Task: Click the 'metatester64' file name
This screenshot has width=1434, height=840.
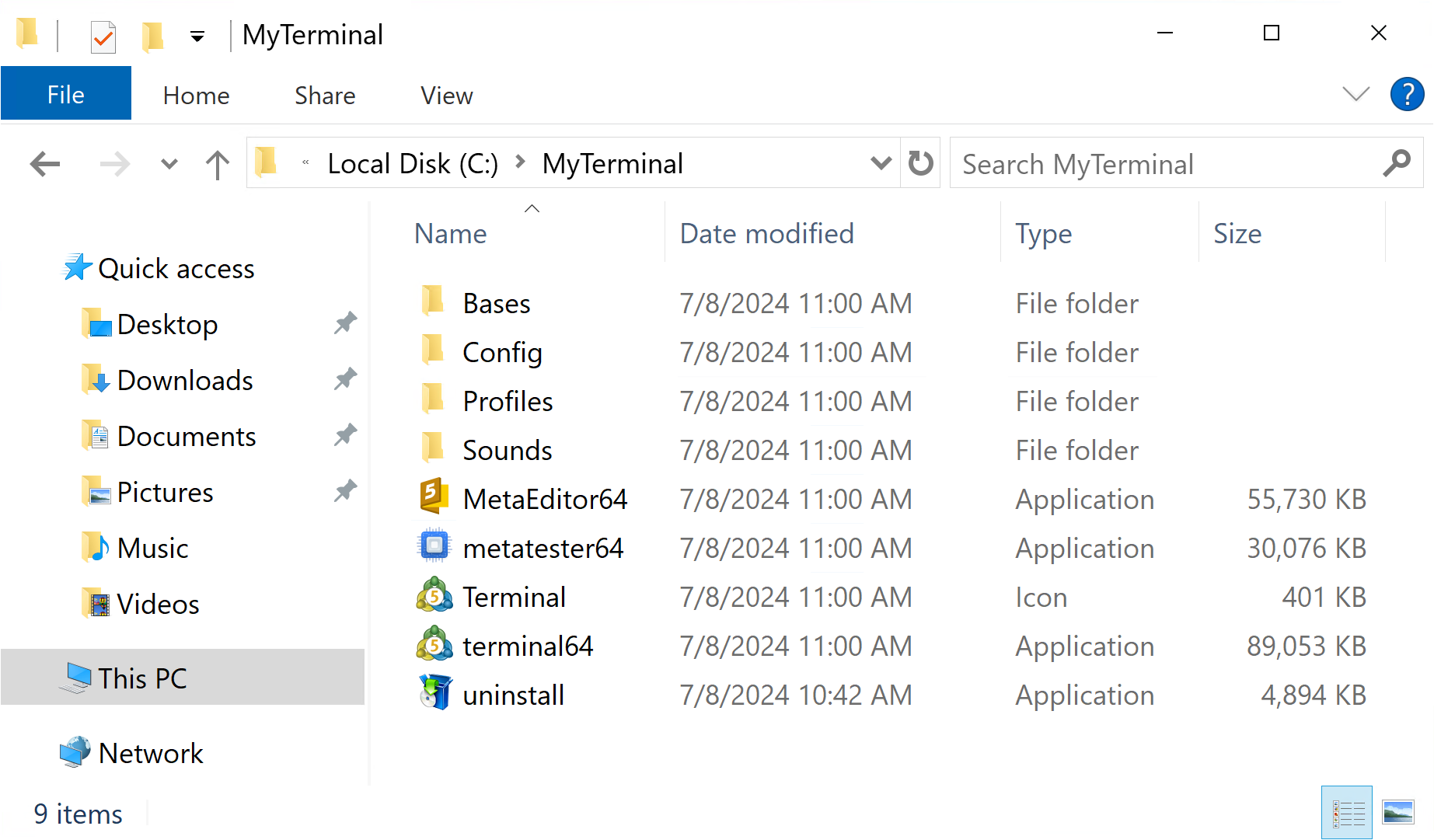Action: coord(543,547)
